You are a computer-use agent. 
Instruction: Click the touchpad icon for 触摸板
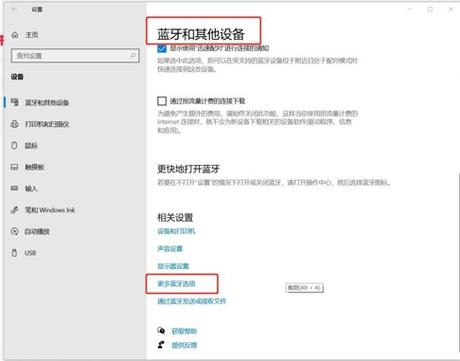[x=14, y=167]
